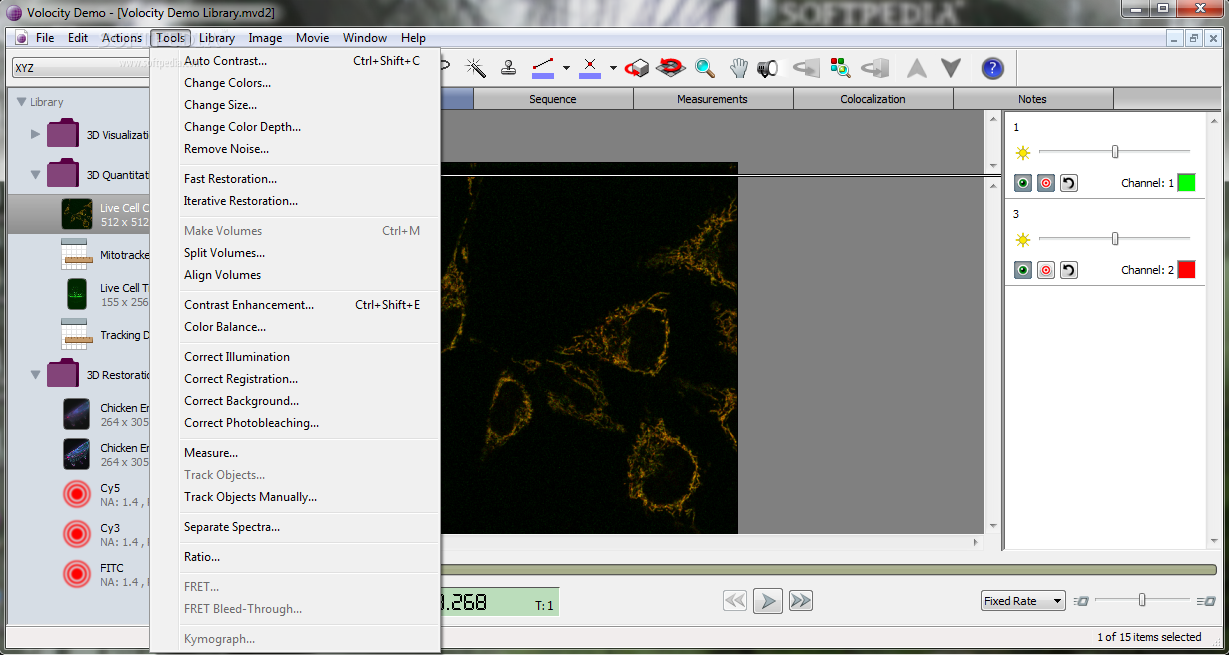Select the Cy5 PSF item icon

(x=77, y=494)
